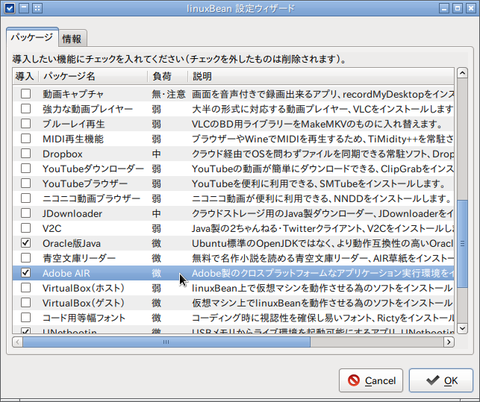The width and height of the screenshot is (480, 402).
Task: Click the Cancel button
Action: [x=371, y=380]
